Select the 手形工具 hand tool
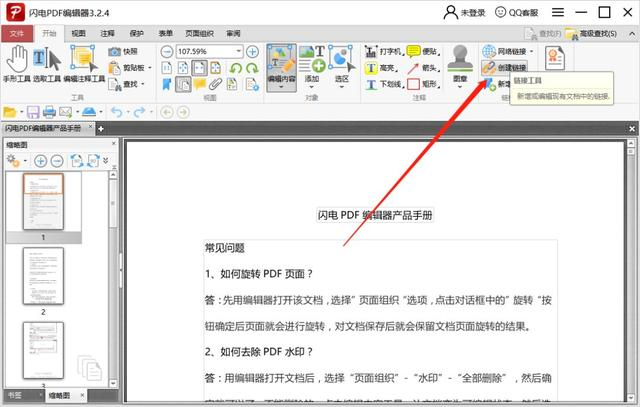The width and height of the screenshot is (640, 407). 17,64
